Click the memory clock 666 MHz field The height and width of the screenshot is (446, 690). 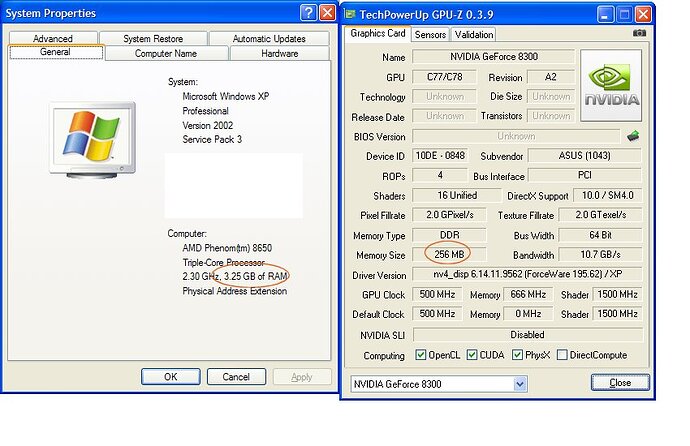pyautogui.click(x=528, y=294)
